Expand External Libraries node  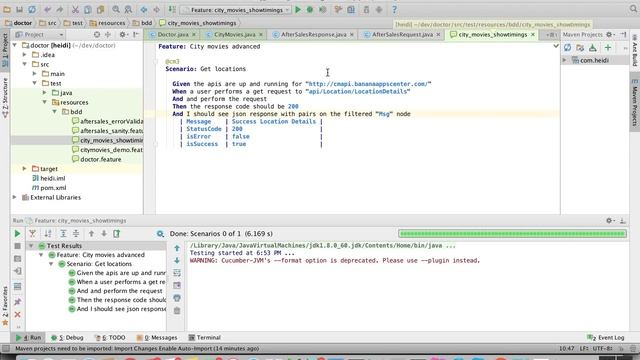(15, 197)
